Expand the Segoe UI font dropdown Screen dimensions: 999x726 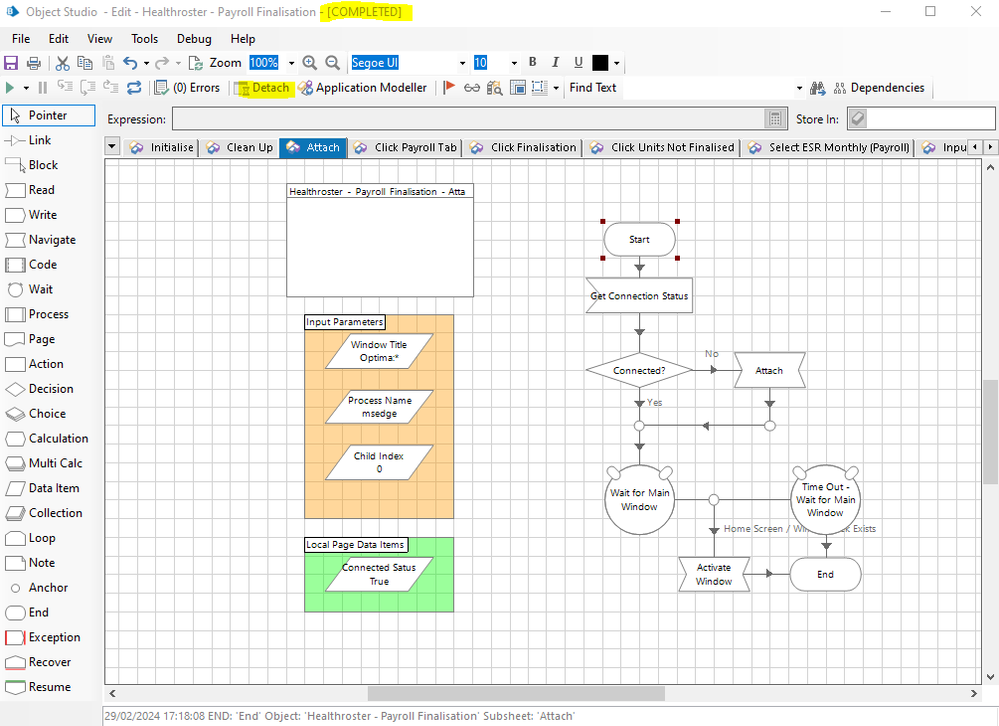462,63
